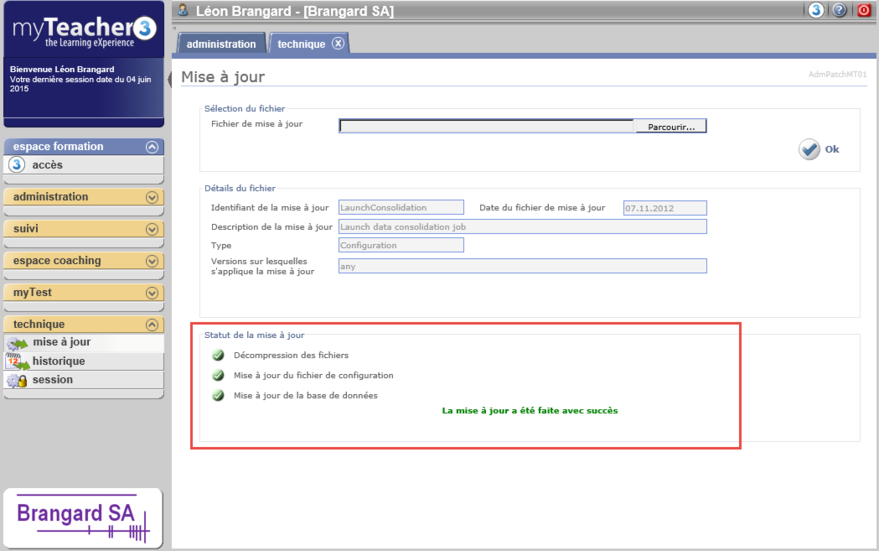Log out using the red power icon
Viewport: 879px width, 551px height.
[x=864, y=10]
